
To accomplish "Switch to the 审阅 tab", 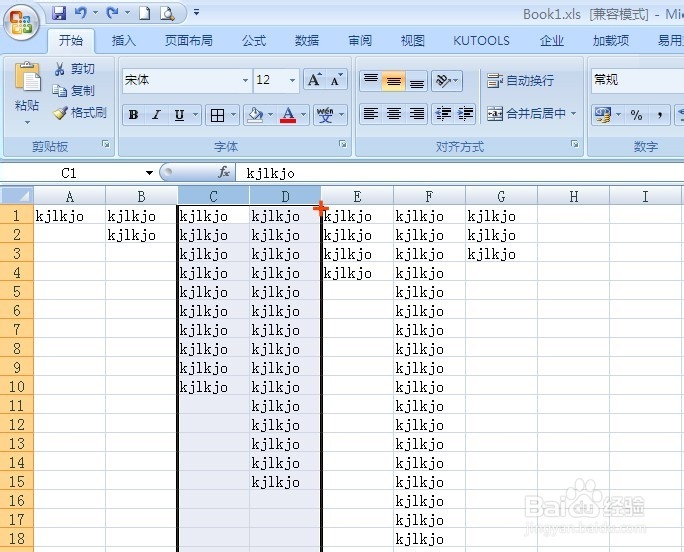I will click(360, 41).
